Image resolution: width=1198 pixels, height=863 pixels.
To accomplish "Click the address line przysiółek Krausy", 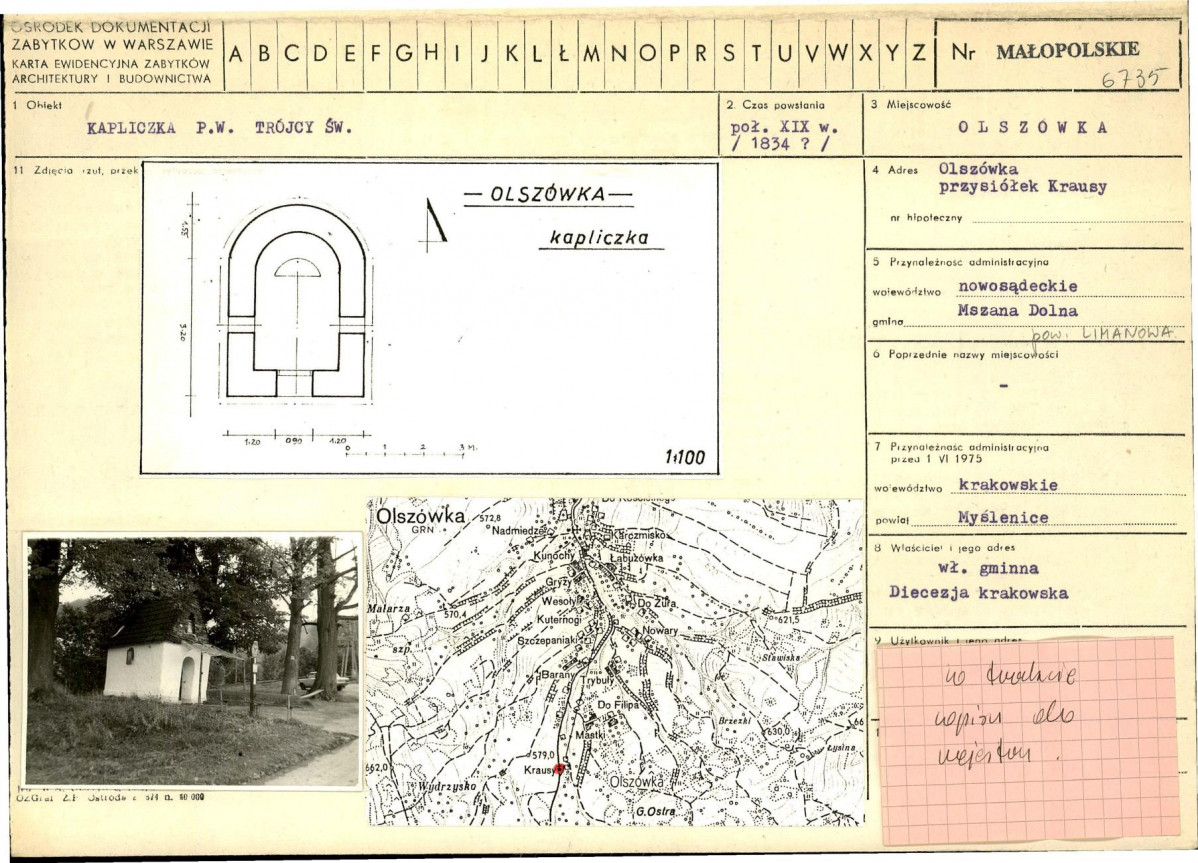I will coord(1022,186).
